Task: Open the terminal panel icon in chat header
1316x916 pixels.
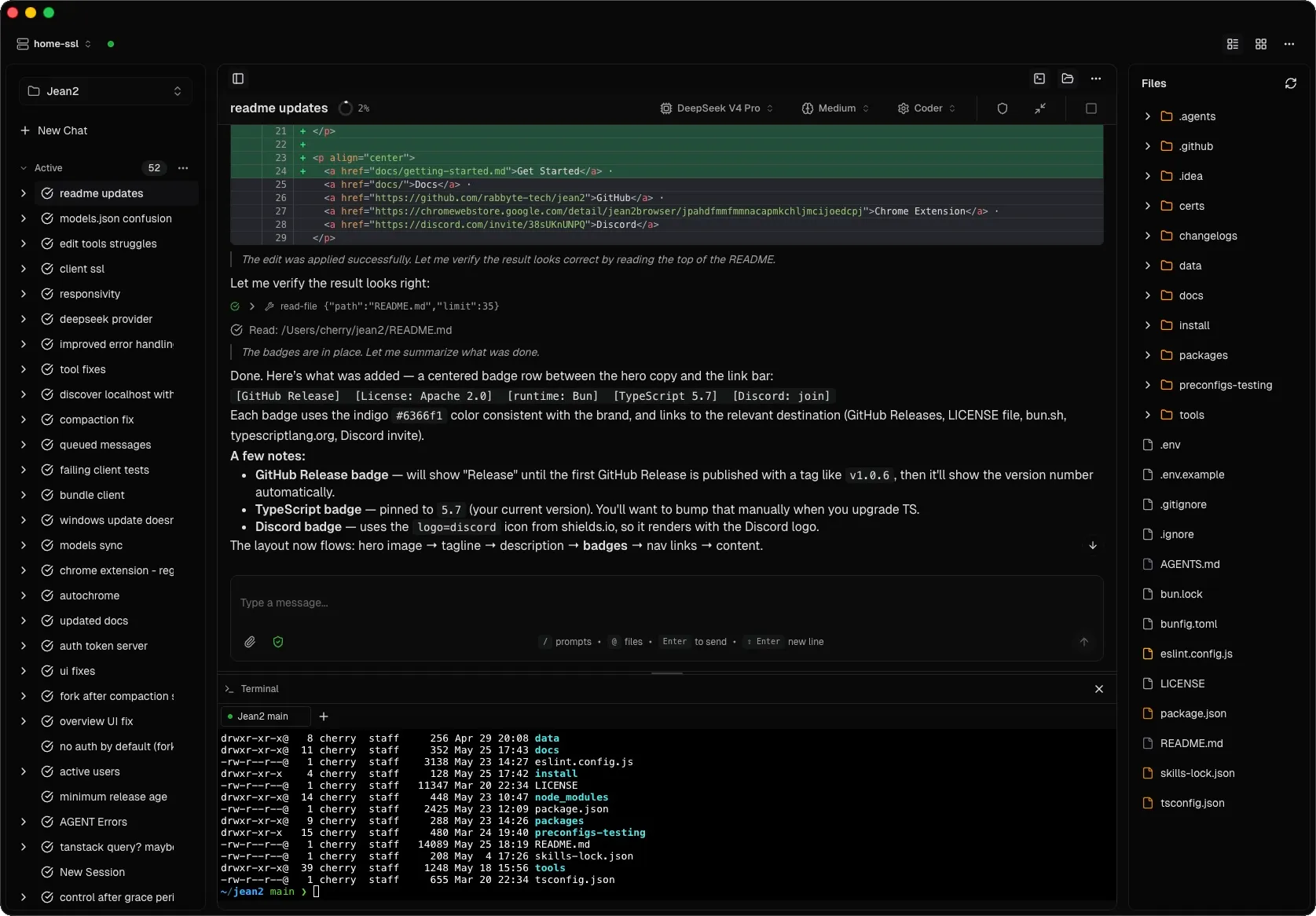Action: tap(1039, 79)
